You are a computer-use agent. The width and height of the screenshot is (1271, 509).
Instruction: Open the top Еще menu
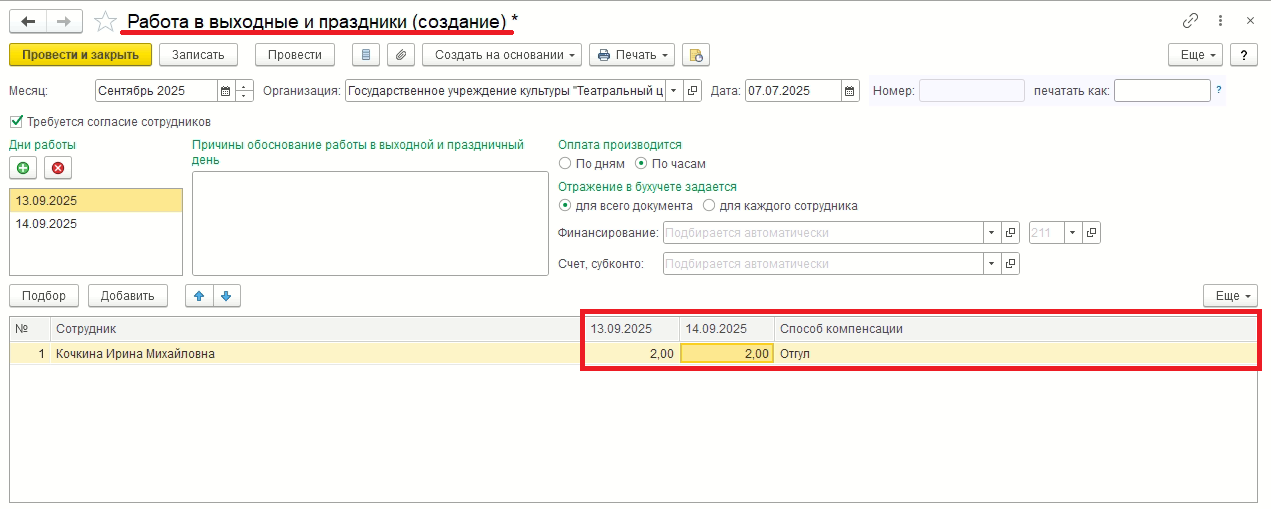click(x=1196, y=55)
